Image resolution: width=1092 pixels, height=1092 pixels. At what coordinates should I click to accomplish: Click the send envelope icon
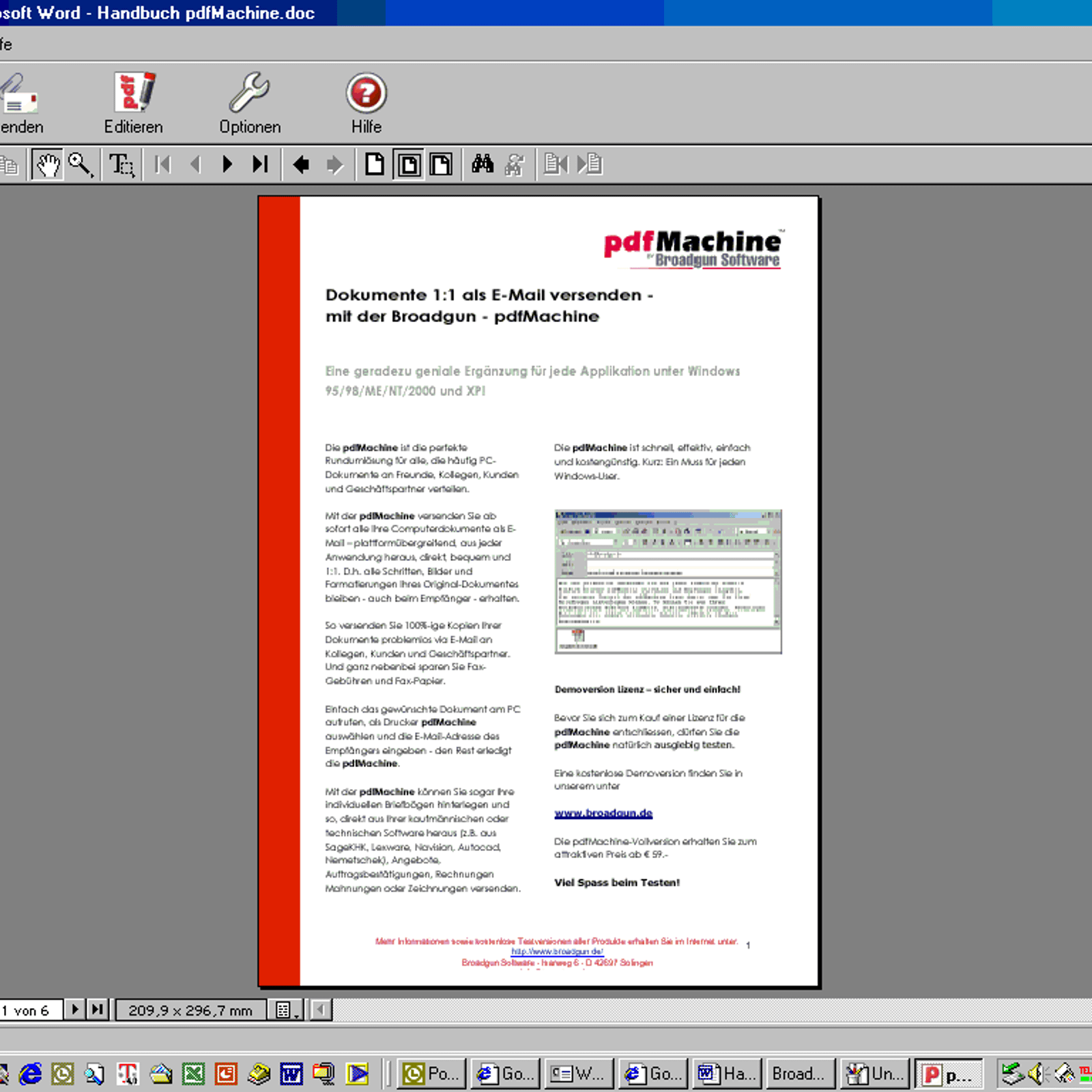point(19,102)
